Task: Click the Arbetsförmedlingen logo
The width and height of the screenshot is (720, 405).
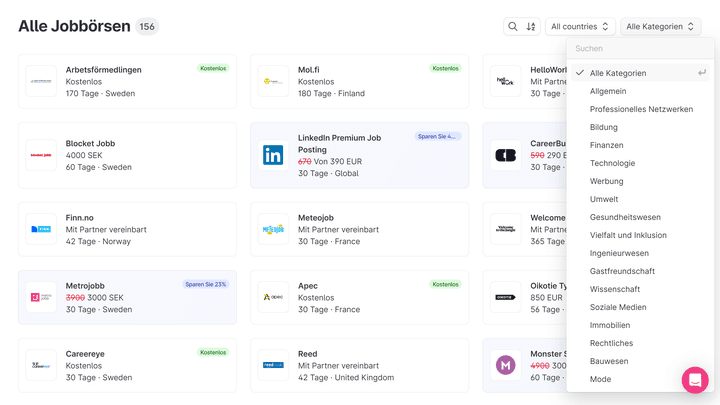Action: pyautogui.click(x=41, y=81)
